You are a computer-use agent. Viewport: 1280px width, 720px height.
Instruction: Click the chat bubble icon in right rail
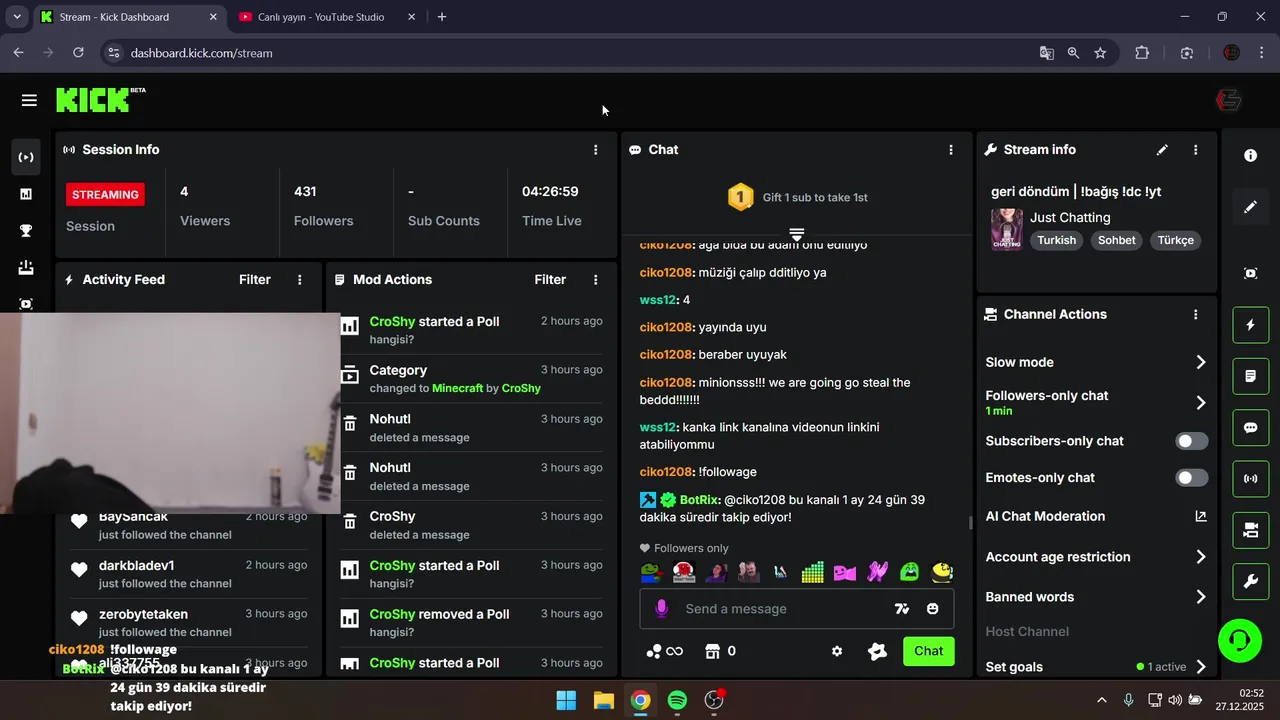coord(1250,428)
